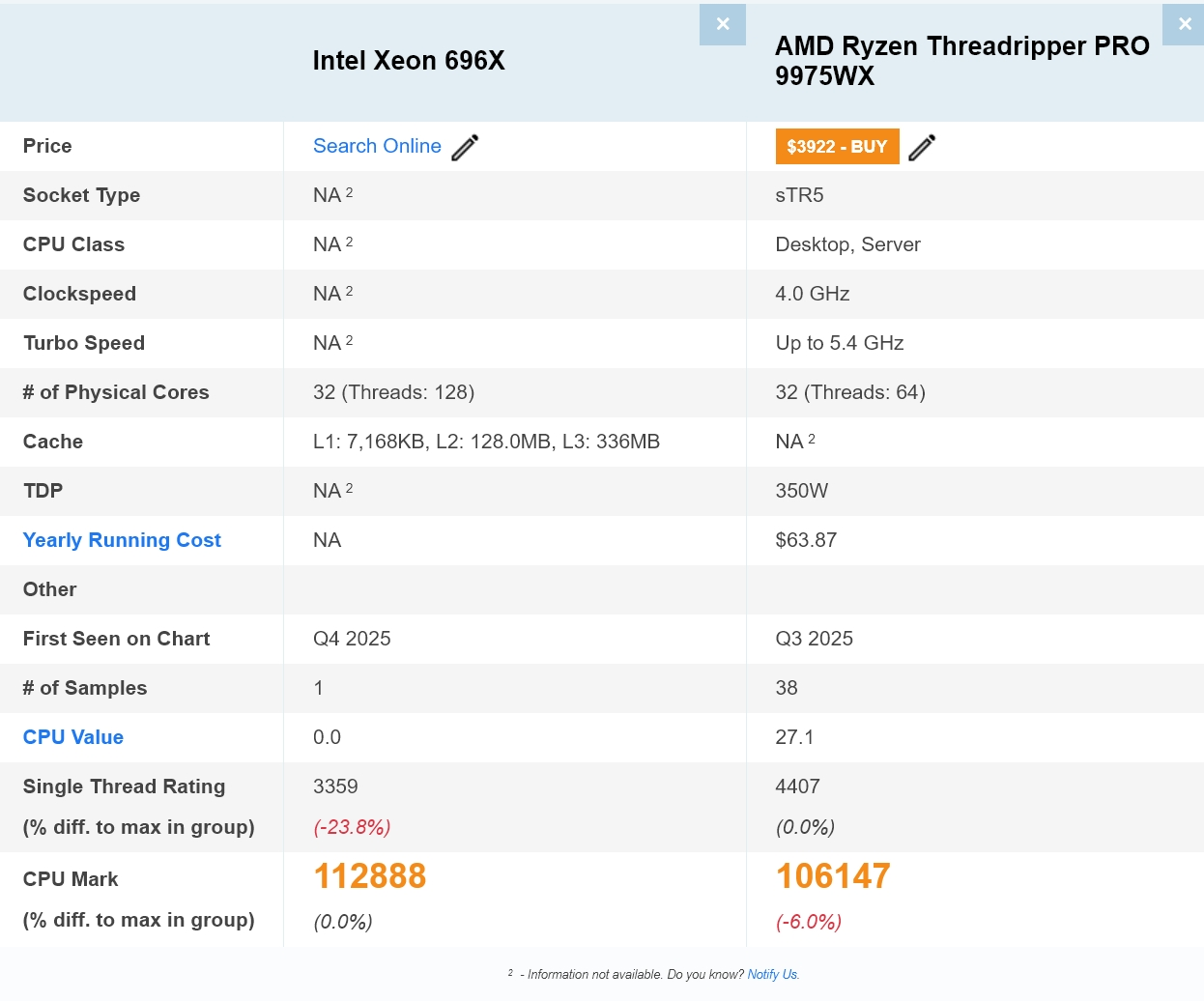Click the AMD CPU Mark score 106147
This screenshot has height=1001, width=1204.
coord(833,876)
